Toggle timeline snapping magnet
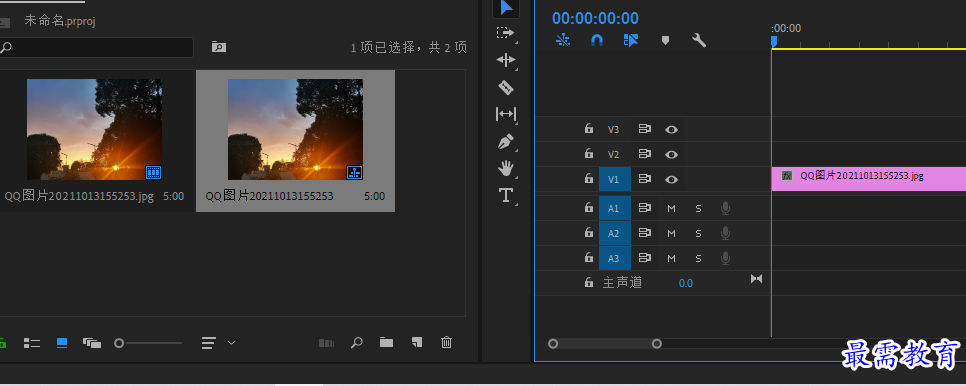The width and height of the screenshot is (966, 386). tap(596, 40)
